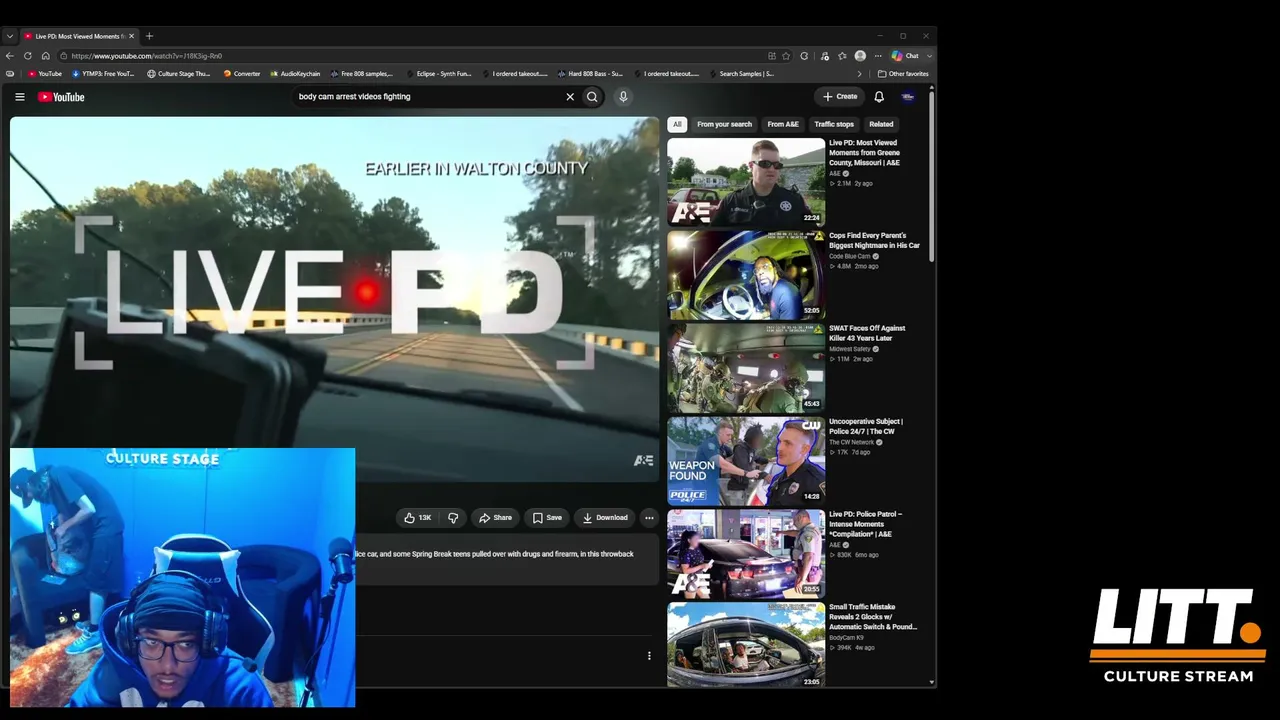The image size is (1280, 720).
Task: Visit the BodyCam K9 channel name
Action: 847,637
